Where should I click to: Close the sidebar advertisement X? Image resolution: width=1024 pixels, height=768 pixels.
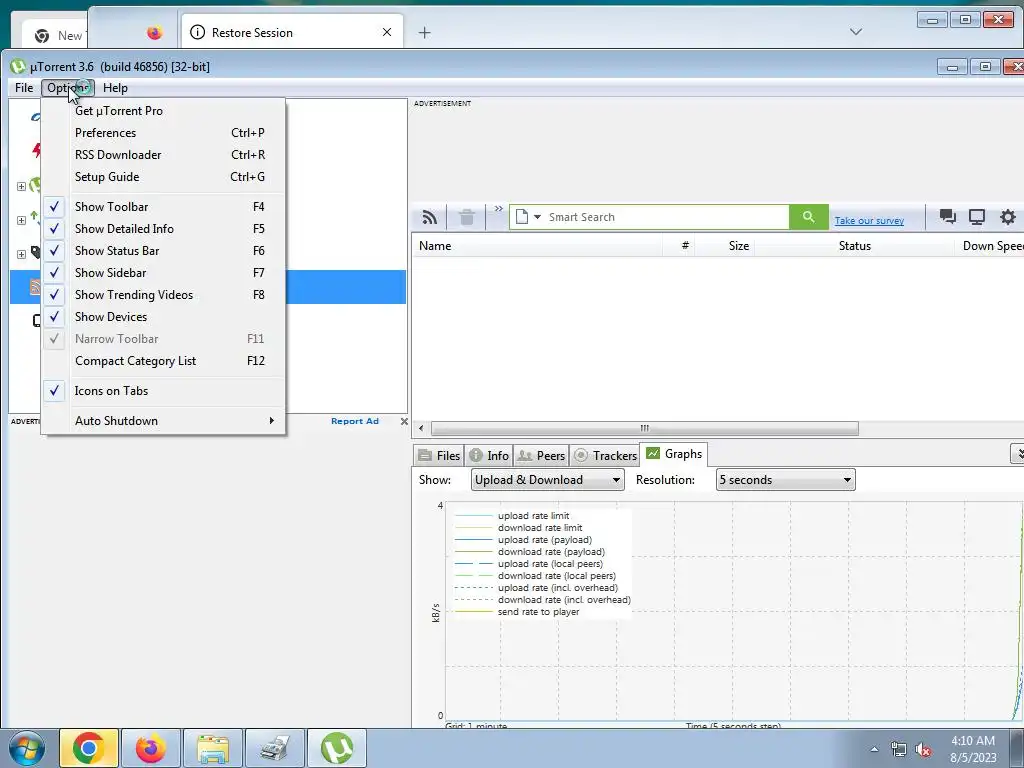pyautogui.click(x=404, y=422)
